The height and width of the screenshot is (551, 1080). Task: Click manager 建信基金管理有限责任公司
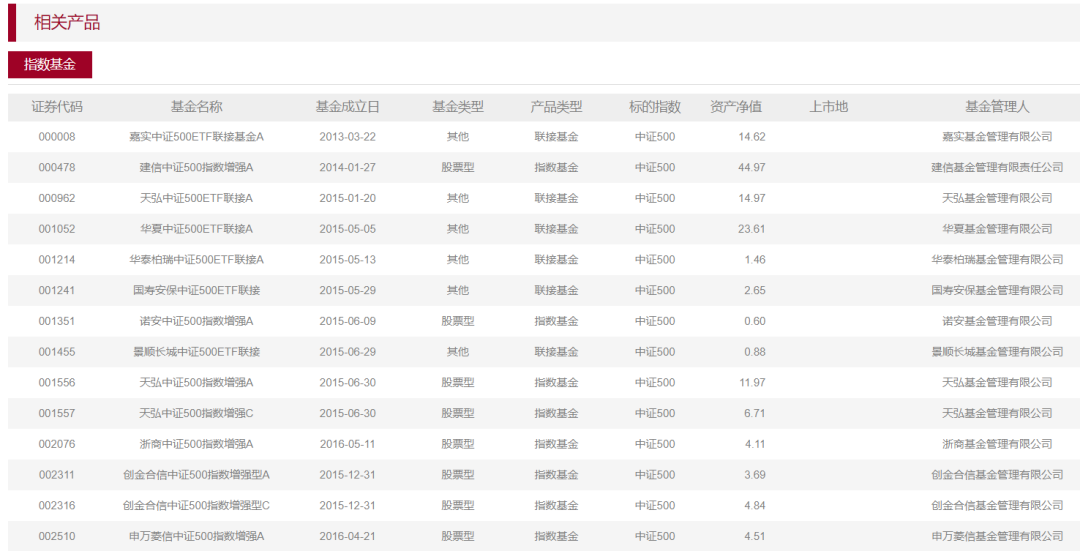pyautogui.click(x=997, y=167)
